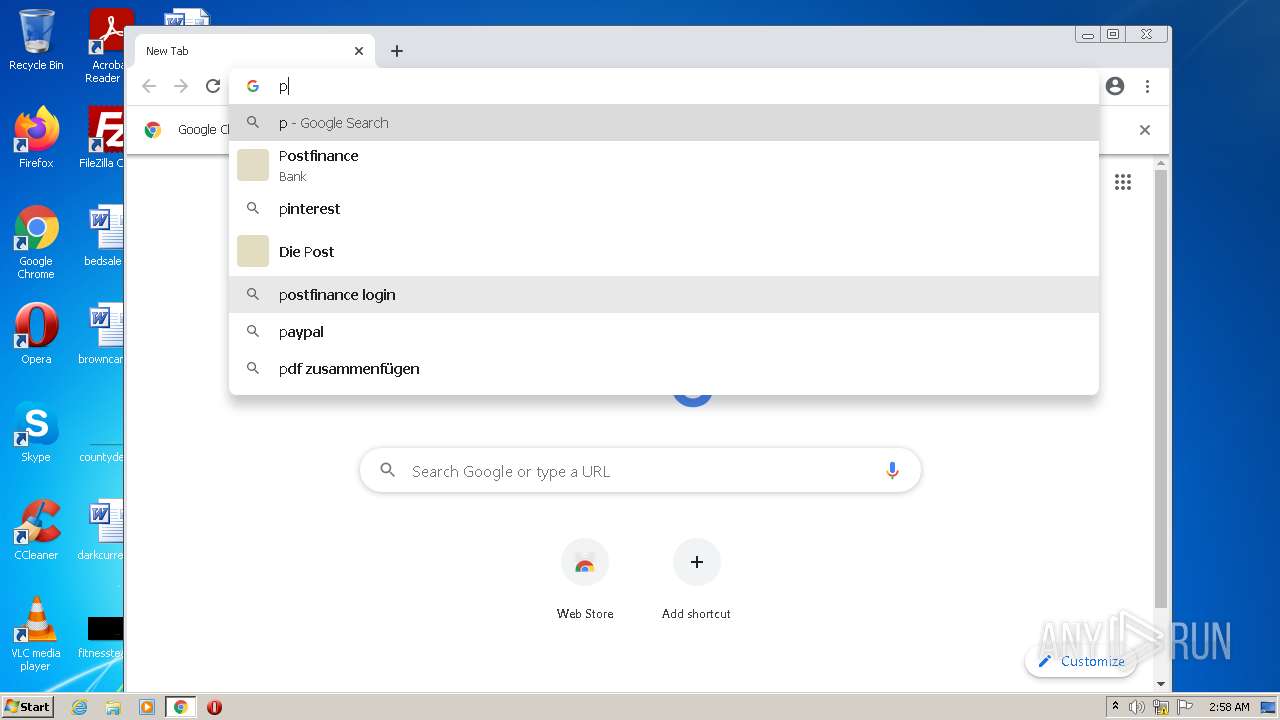
Task: Select the postfinance login suggestion
Action: pos(664,295)
